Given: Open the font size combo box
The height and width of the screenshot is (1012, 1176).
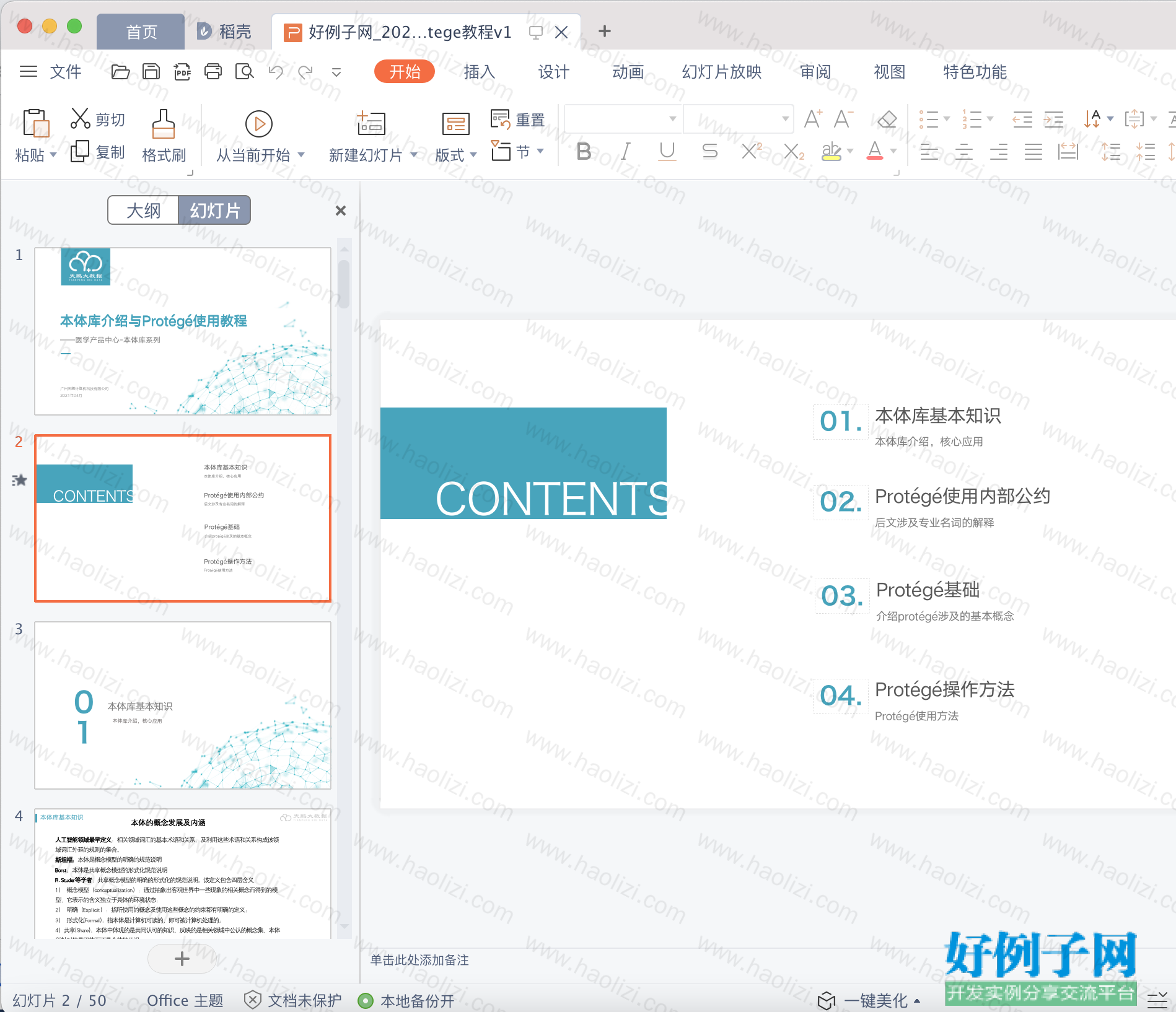Looking at the screenshot, I should point(738,119).
